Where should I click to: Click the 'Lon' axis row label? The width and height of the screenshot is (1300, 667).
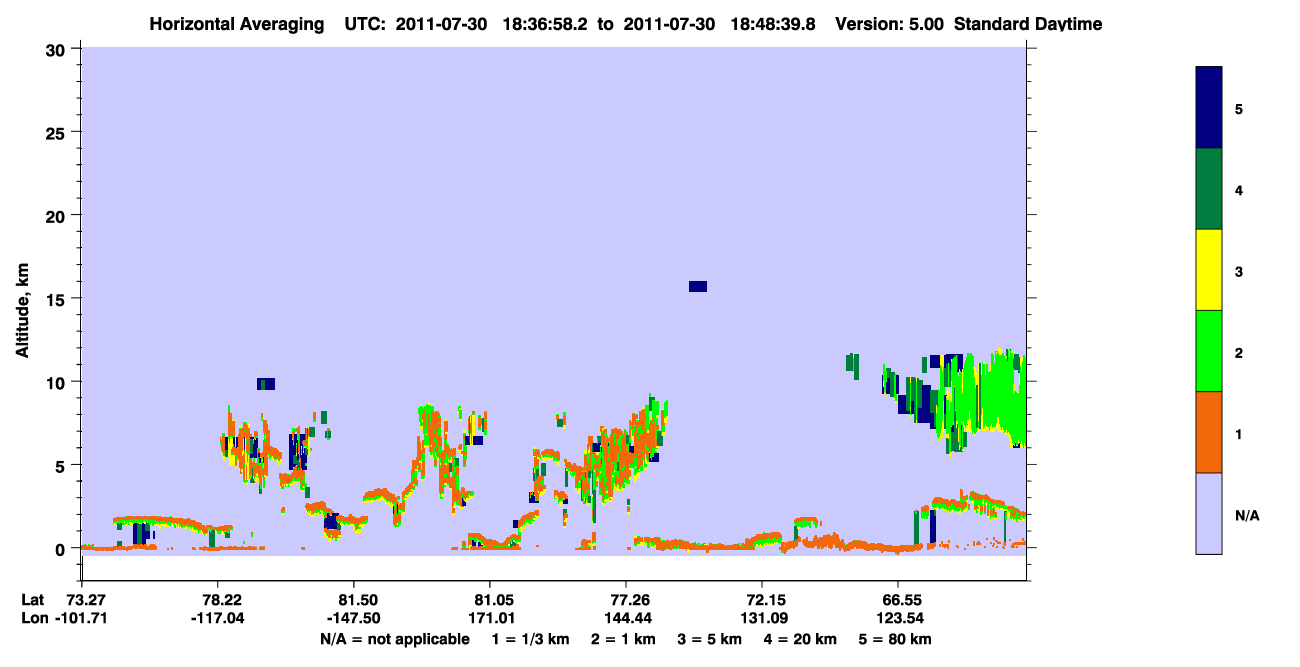[34, 618]
